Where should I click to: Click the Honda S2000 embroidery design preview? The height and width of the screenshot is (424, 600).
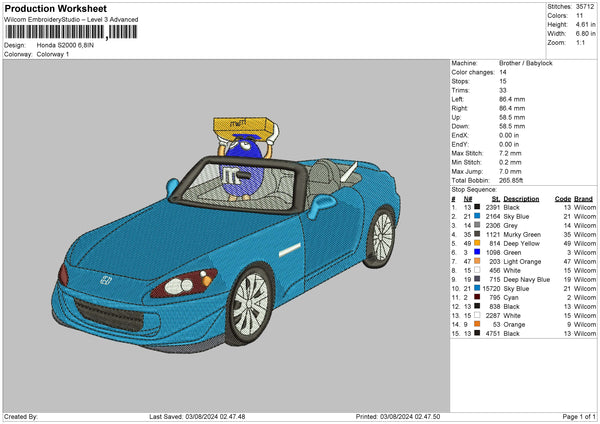226,233
